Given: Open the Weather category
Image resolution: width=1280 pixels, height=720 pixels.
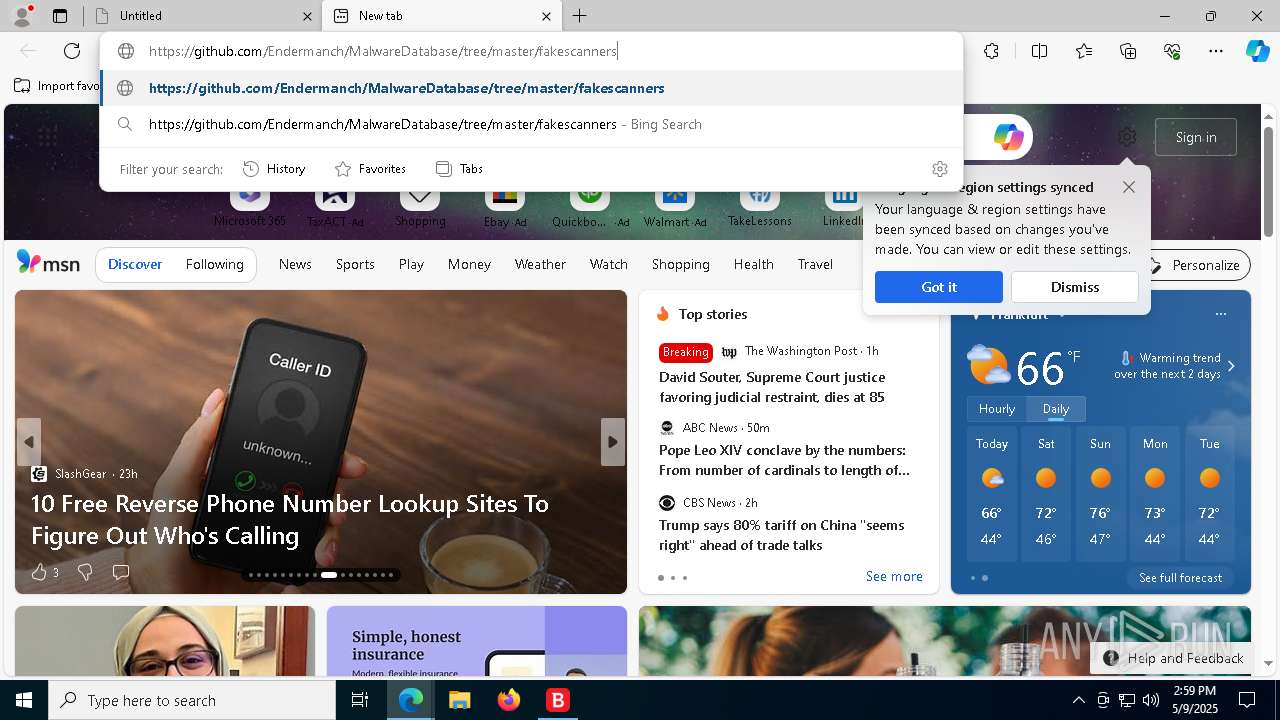Looking at the screenshot, I should click(540, 265).
